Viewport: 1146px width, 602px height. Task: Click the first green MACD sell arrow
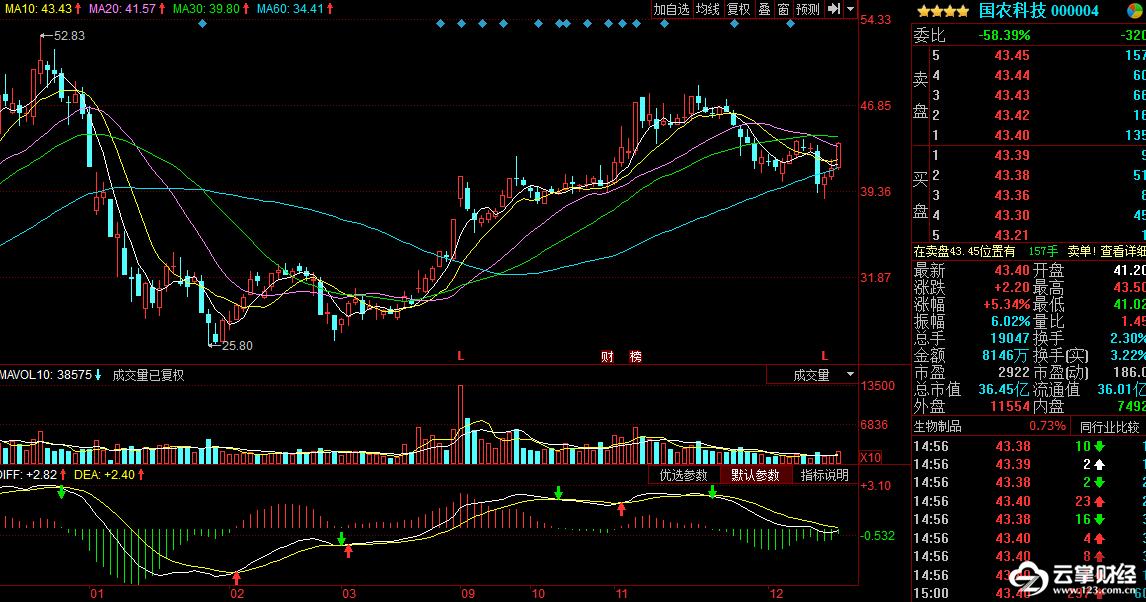tap(61, 493)
